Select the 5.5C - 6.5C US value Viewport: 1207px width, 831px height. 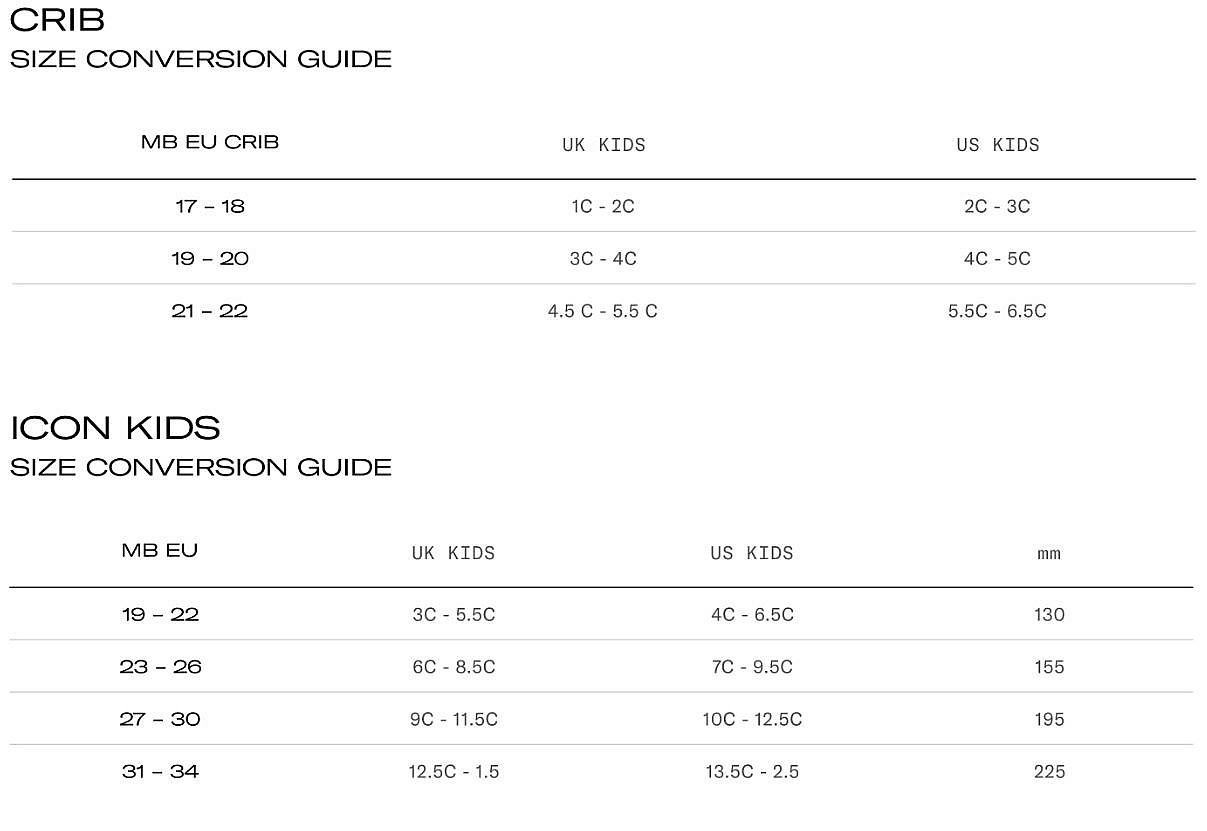click(997, 311)
